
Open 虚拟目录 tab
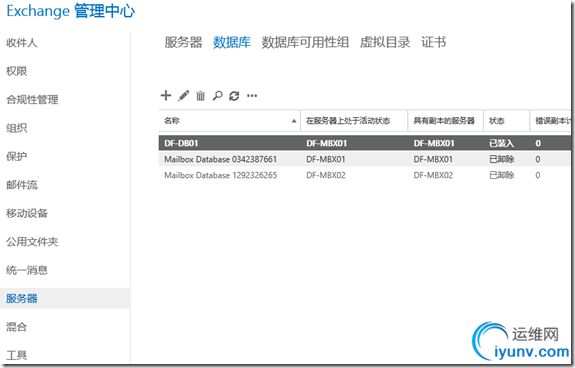pyautogui.click(x=385, y=42)
